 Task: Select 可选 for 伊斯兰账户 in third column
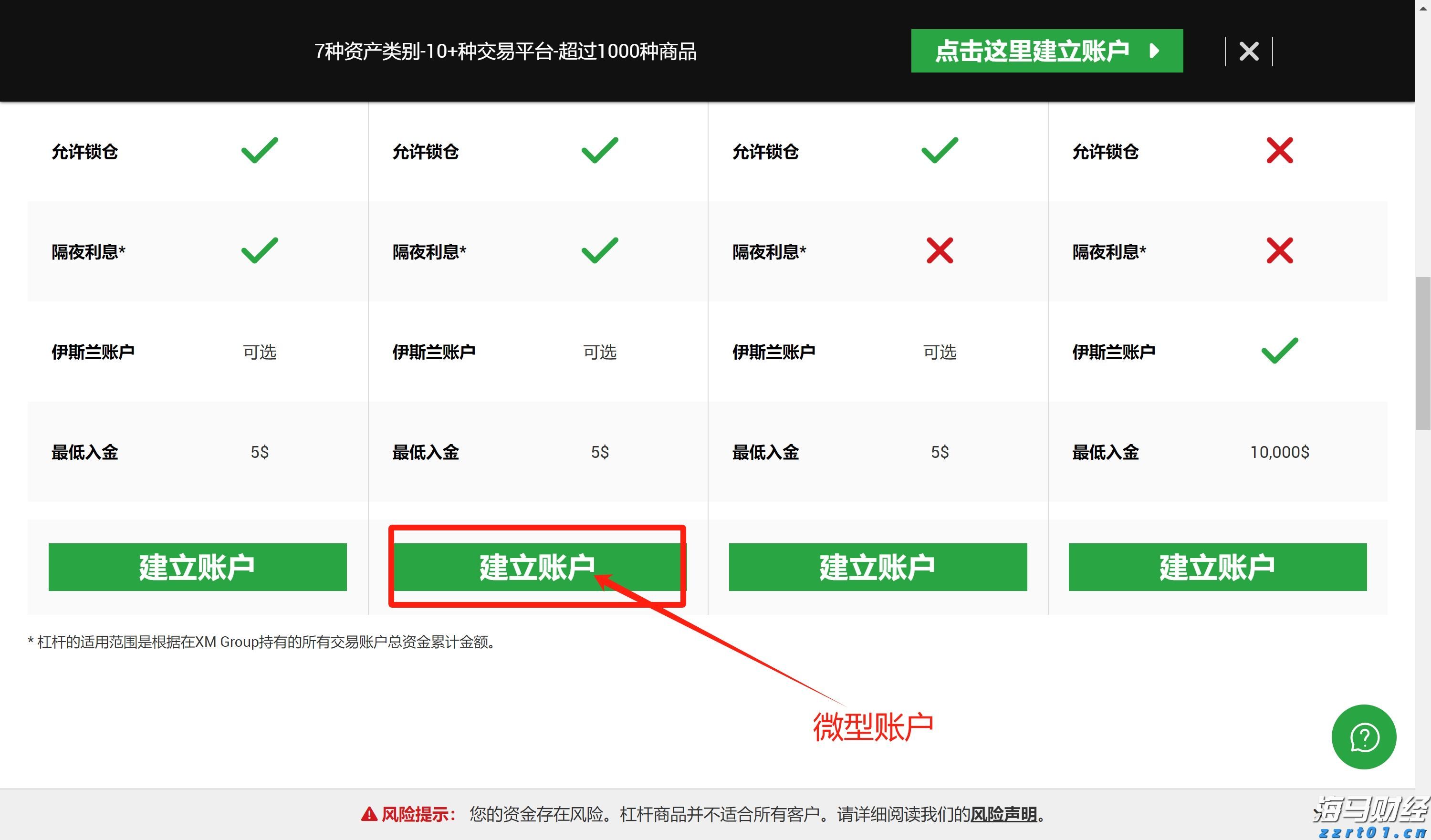[940, 352]
